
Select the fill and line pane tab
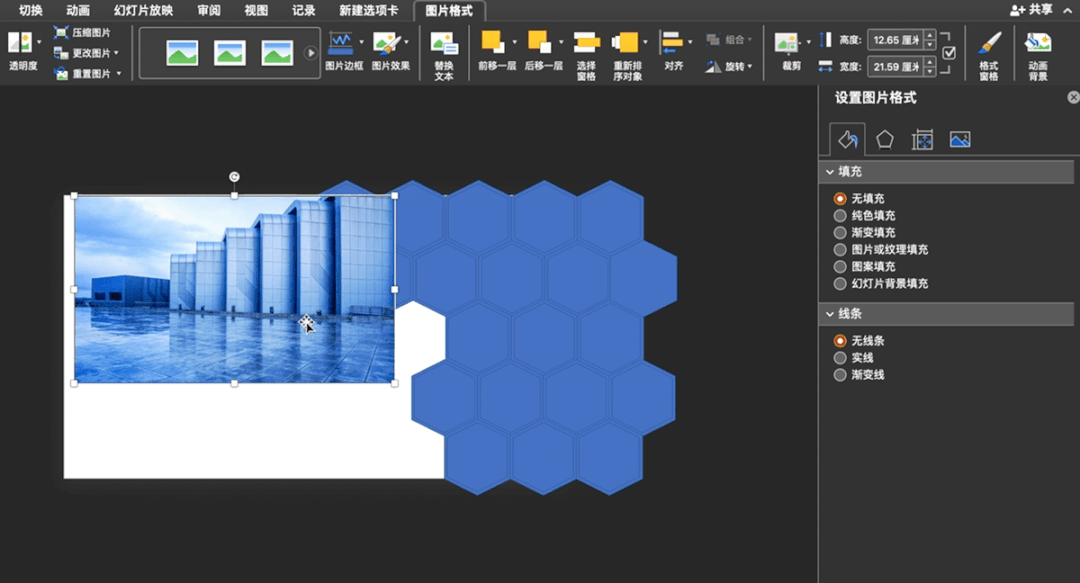[848, 140]
